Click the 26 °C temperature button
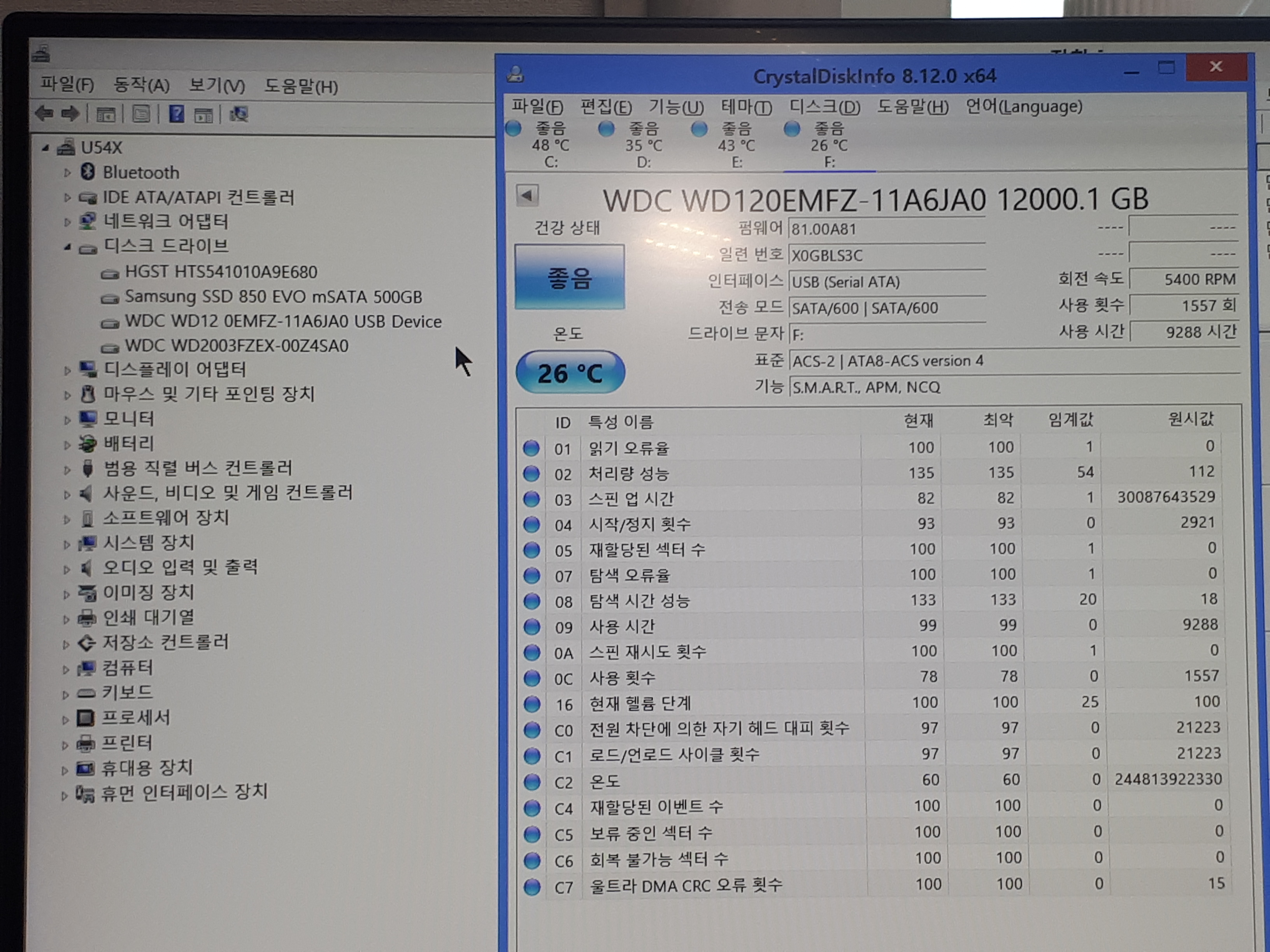This screenshot has height=952, width=1270. tap(570, 373)
